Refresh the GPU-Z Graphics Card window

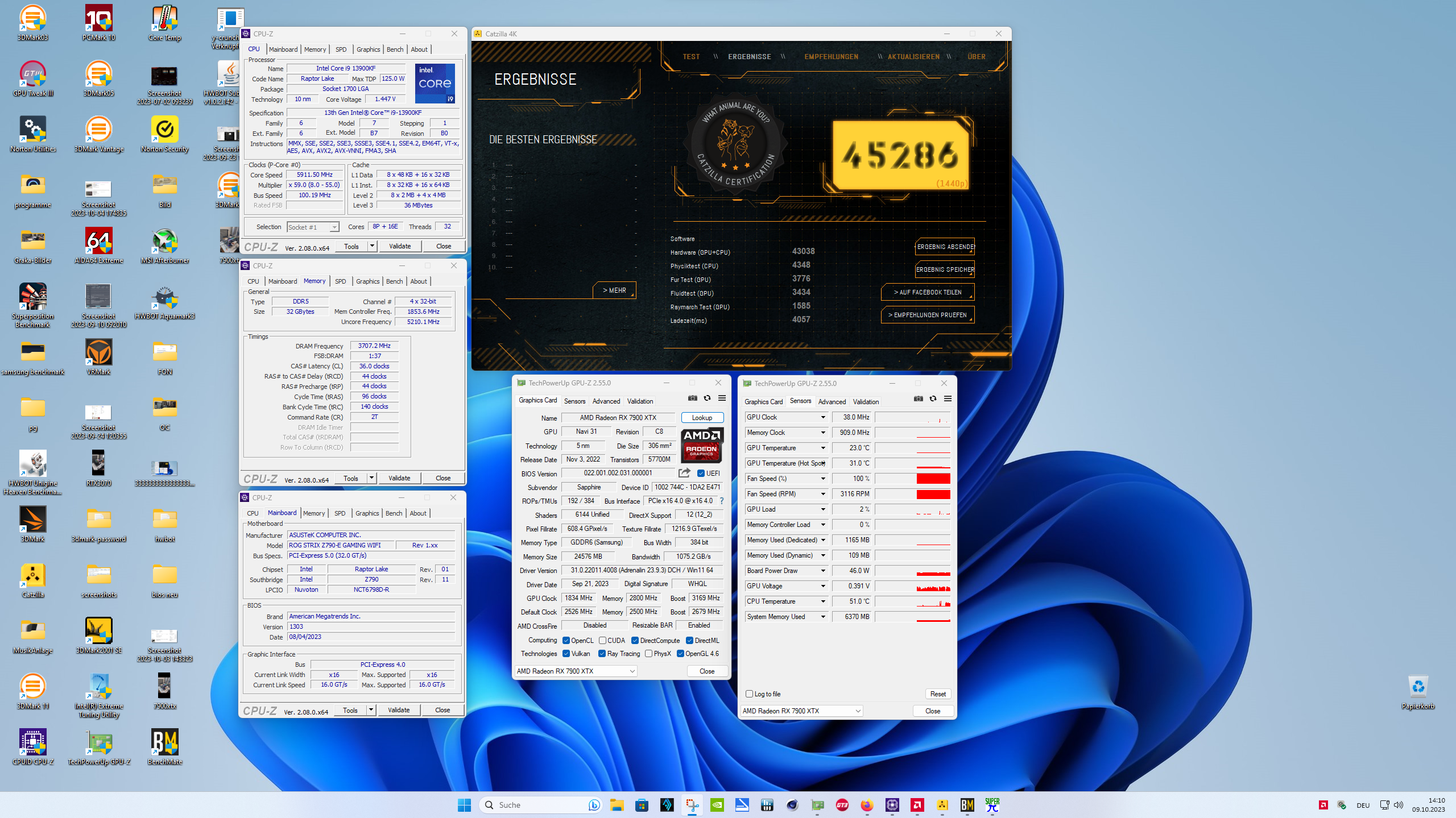[707, 398]
